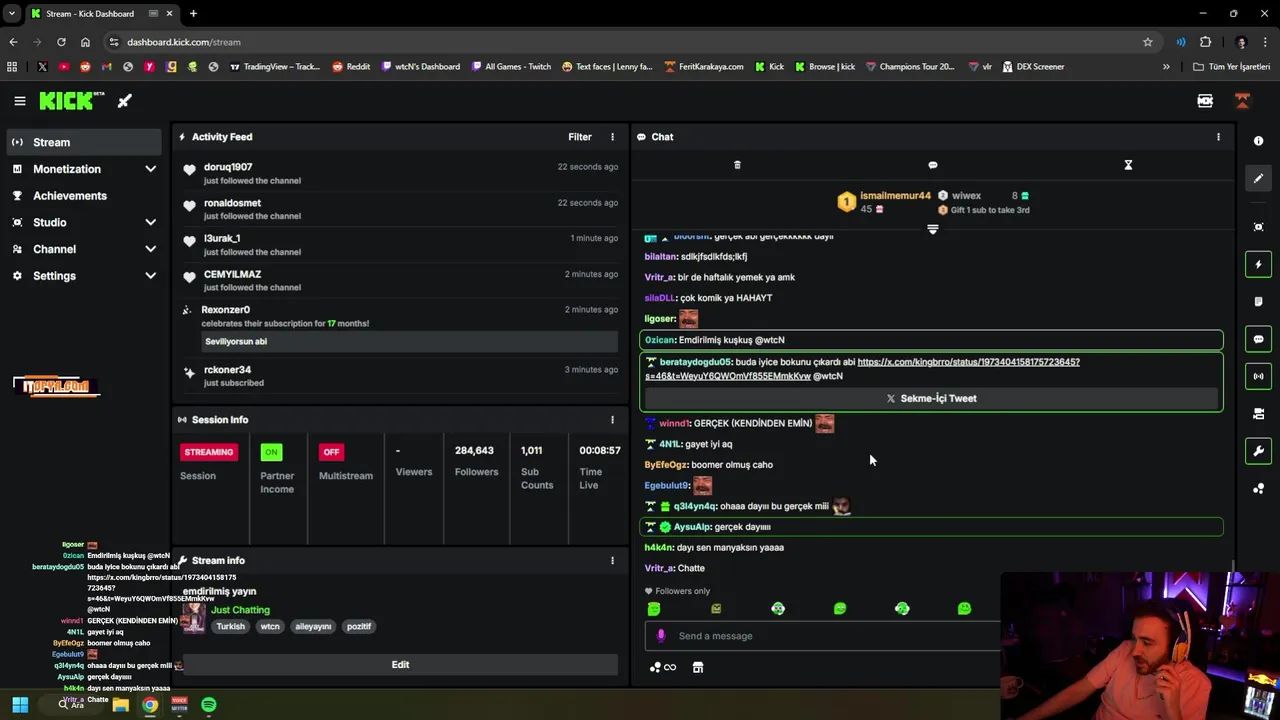Expand the Monetization menu

click(84, 169)
